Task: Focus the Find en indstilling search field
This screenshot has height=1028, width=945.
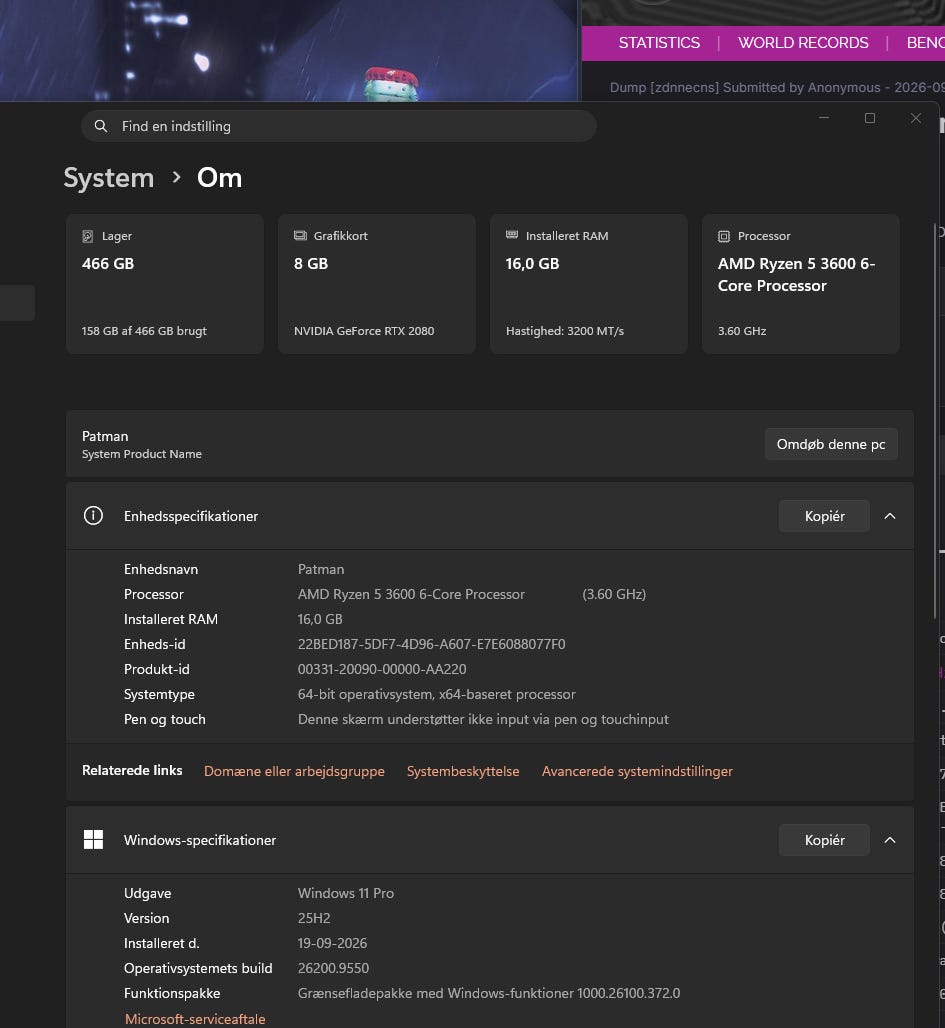Action: pyautogui.click(x=338, y=126)
